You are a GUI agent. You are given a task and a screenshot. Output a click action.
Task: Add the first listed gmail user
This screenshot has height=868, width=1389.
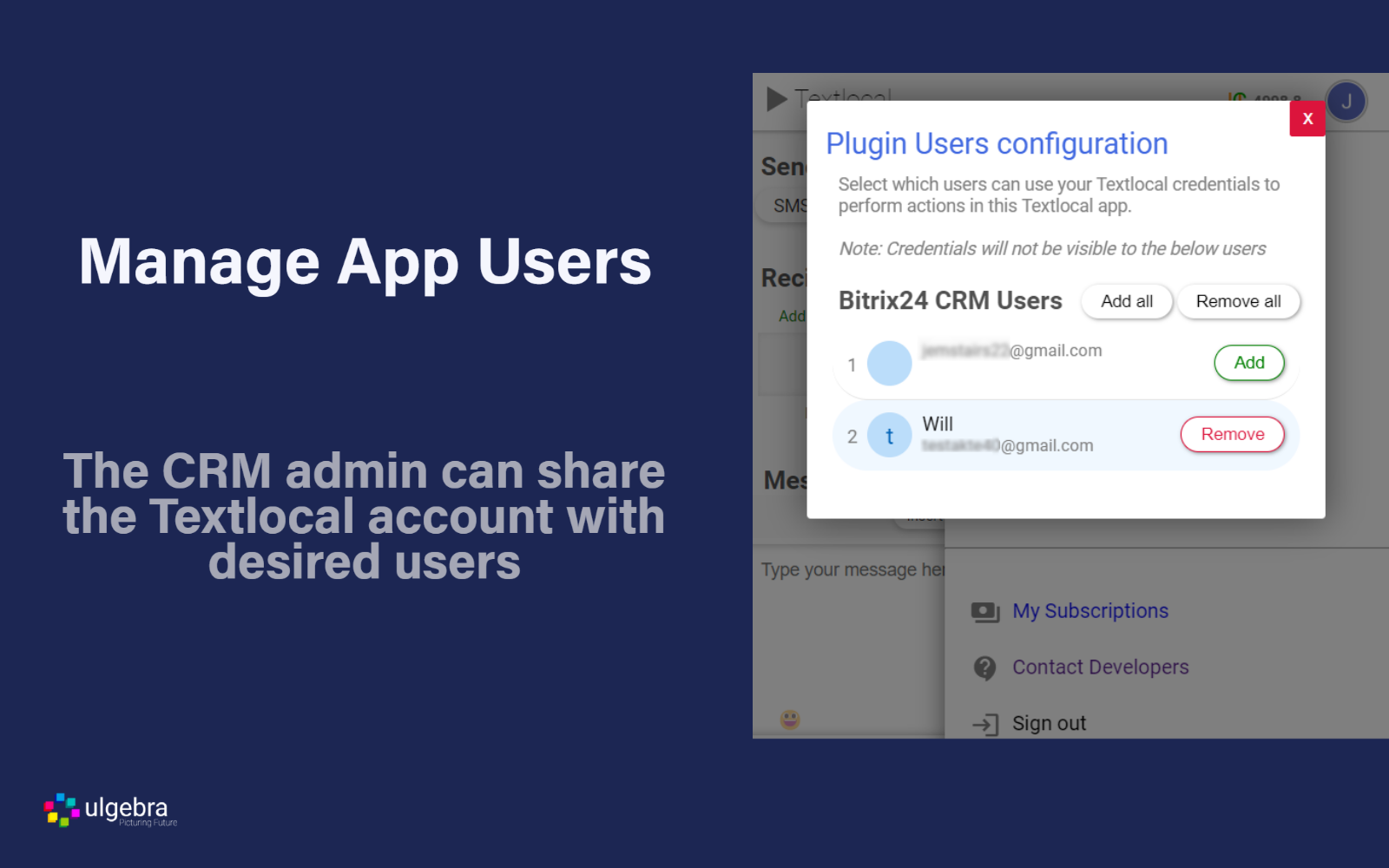coord(1248,363)
